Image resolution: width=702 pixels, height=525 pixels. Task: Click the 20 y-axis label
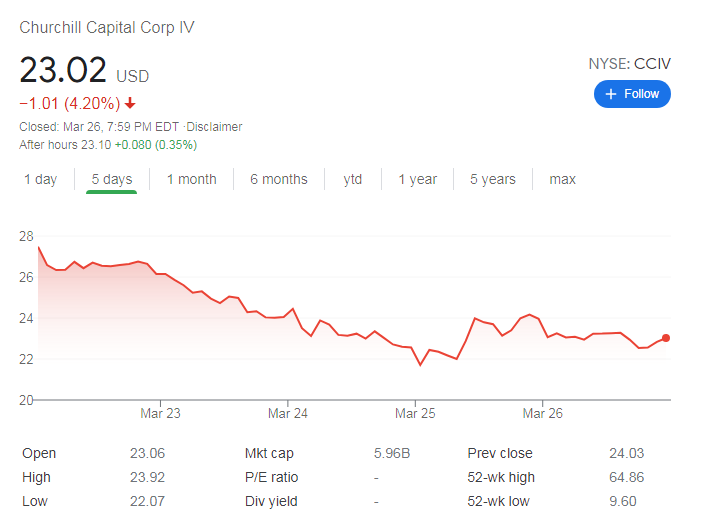[x=26, y=400]
